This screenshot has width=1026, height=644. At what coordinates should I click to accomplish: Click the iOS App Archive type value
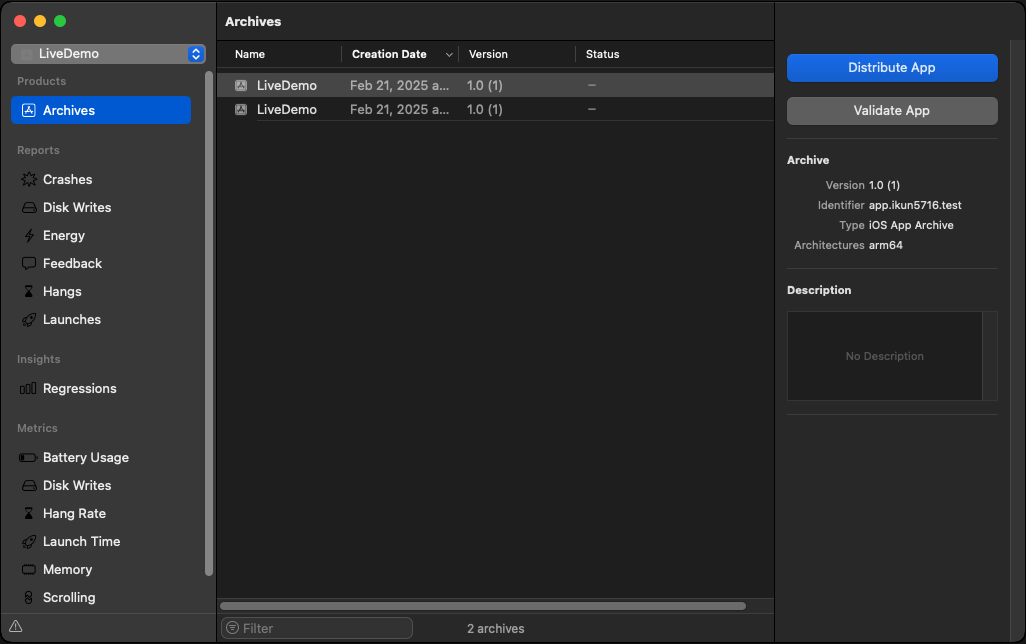pyautogui.click(x=911, y=225)
